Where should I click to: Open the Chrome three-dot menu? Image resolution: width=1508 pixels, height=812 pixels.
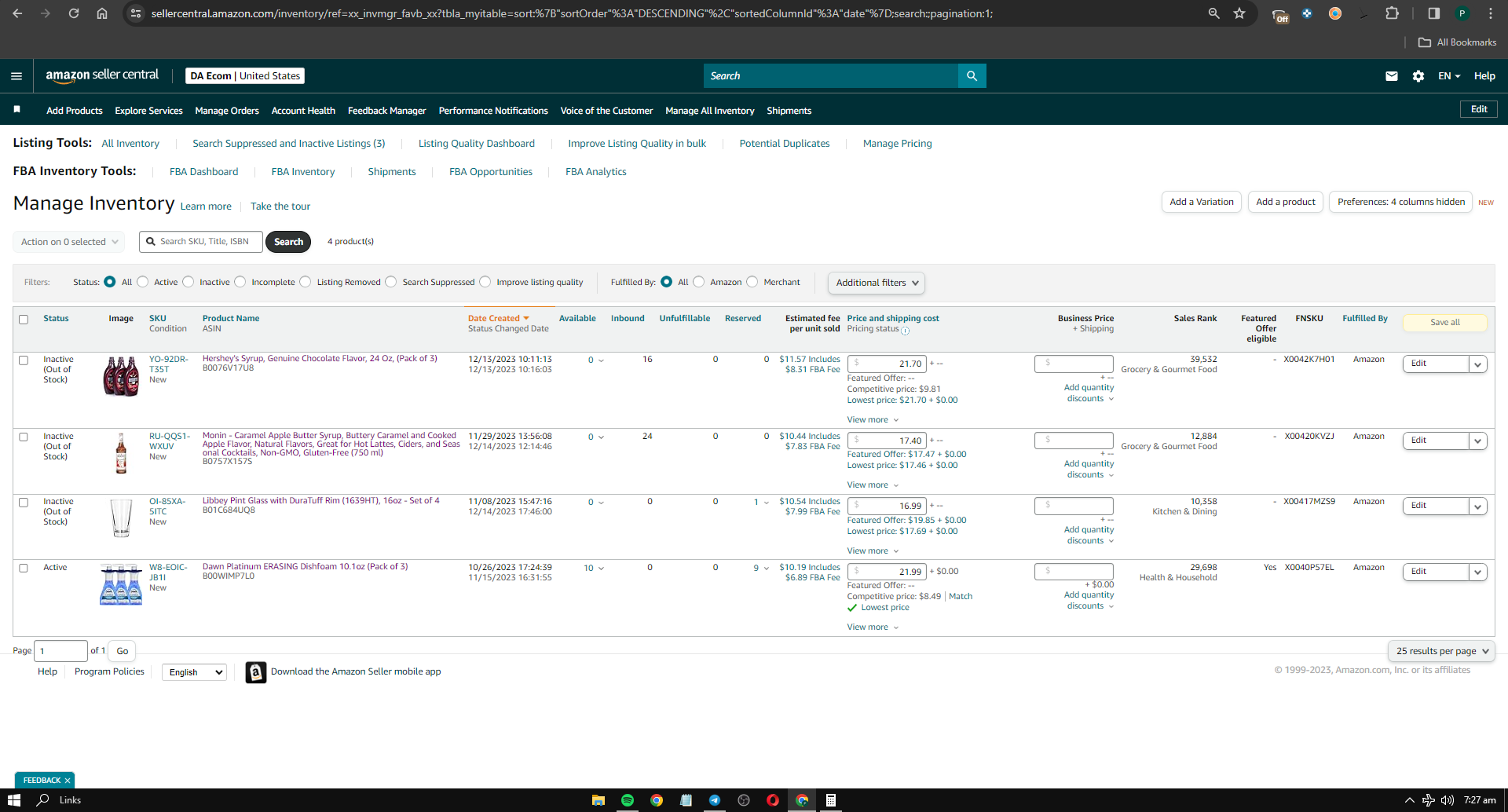pos(1490,13)
